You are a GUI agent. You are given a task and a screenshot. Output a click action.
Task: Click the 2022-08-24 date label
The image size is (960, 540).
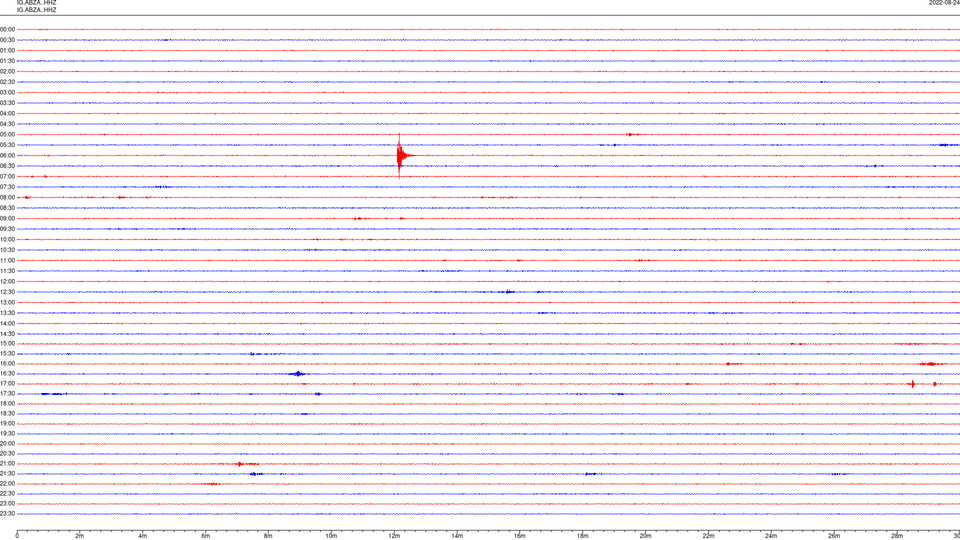[x=945, y=2]
